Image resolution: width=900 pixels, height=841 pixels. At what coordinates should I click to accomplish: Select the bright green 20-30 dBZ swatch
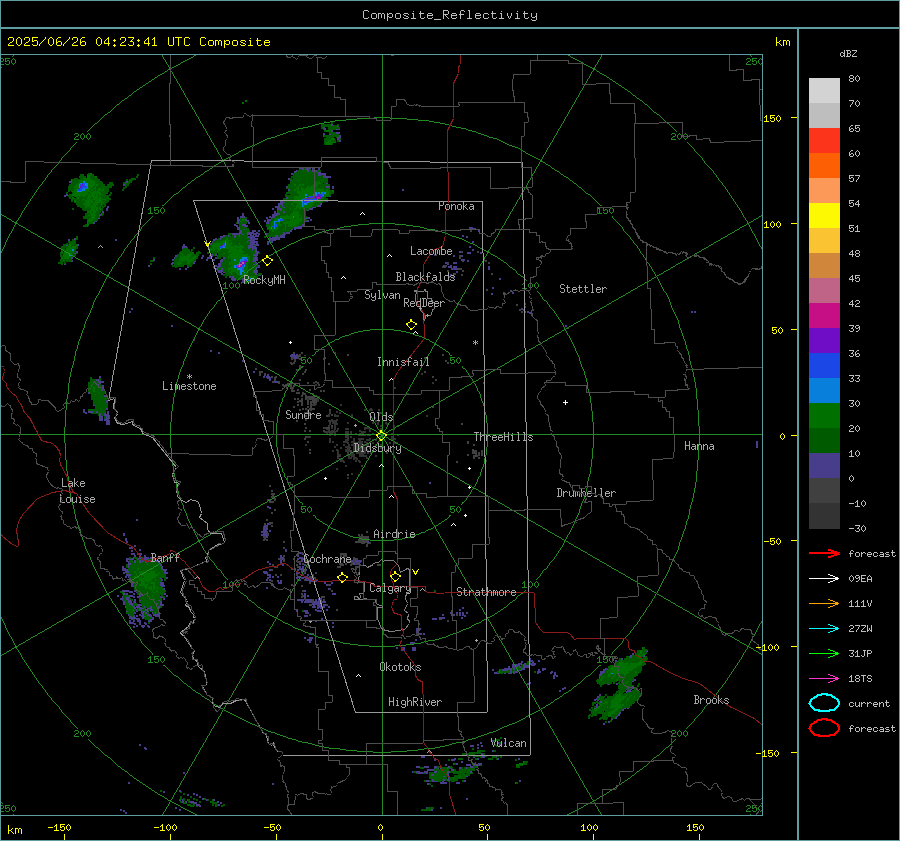[824, 416]
